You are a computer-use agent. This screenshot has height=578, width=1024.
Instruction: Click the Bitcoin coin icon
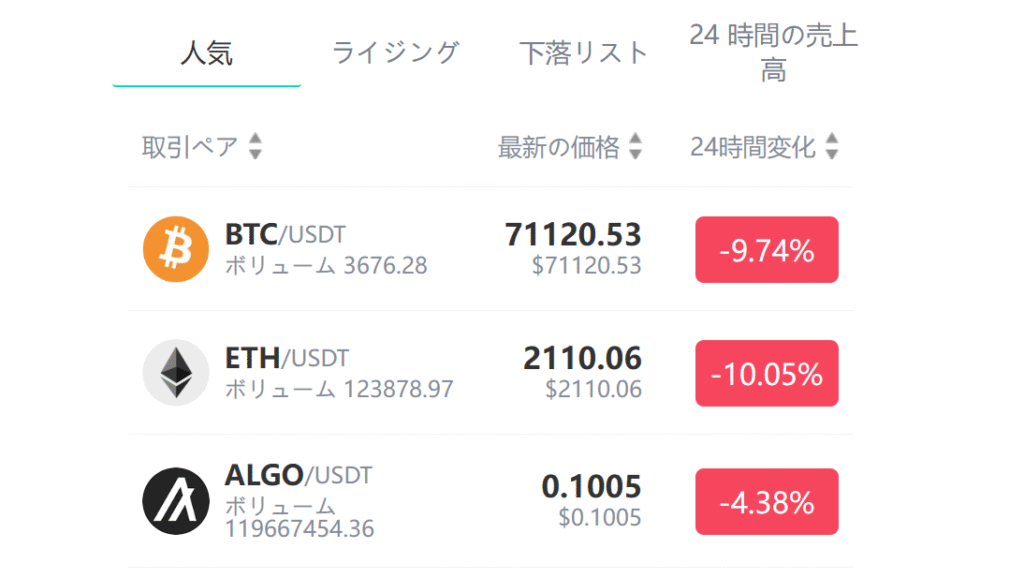(x=175, y=249)
